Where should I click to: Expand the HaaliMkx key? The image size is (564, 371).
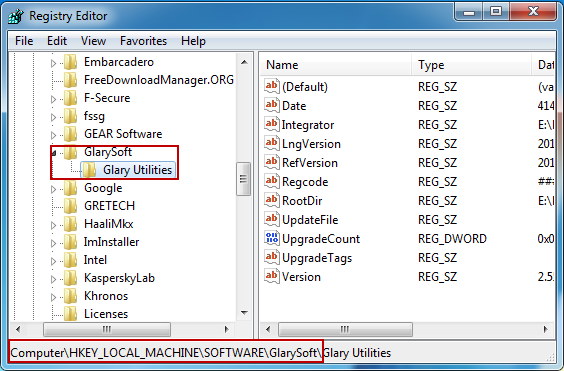coord(54,225)
